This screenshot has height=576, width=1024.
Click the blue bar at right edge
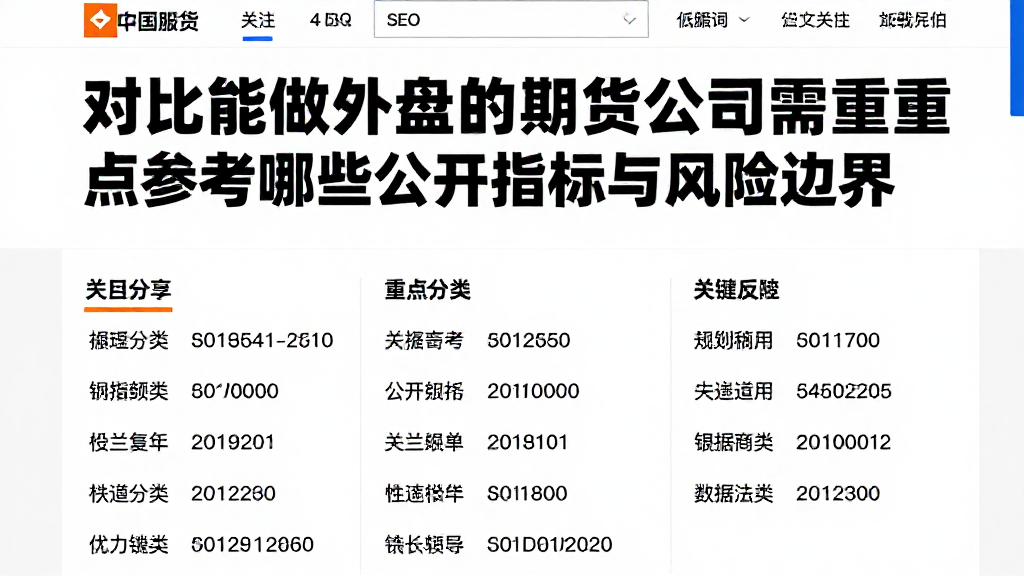pos(1017,57)
